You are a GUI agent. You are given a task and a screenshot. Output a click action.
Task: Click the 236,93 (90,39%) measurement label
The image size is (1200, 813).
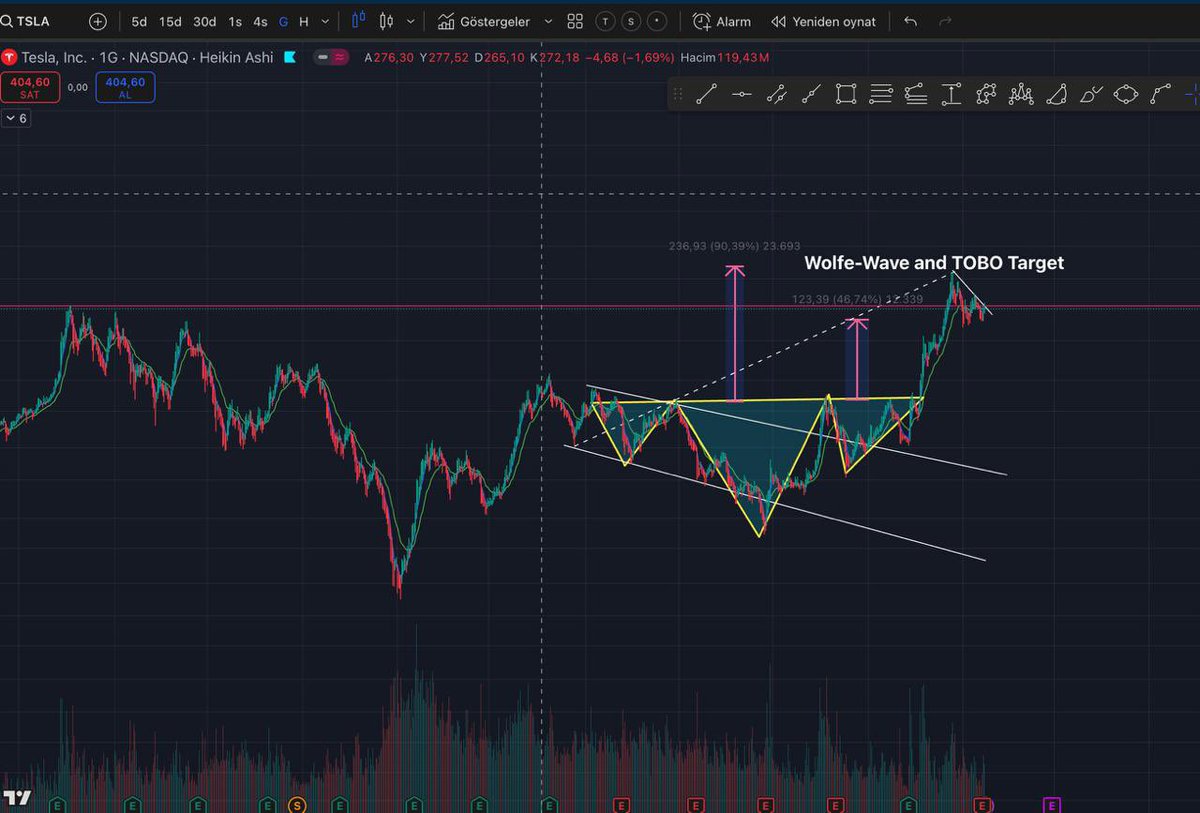pos(735,246)
